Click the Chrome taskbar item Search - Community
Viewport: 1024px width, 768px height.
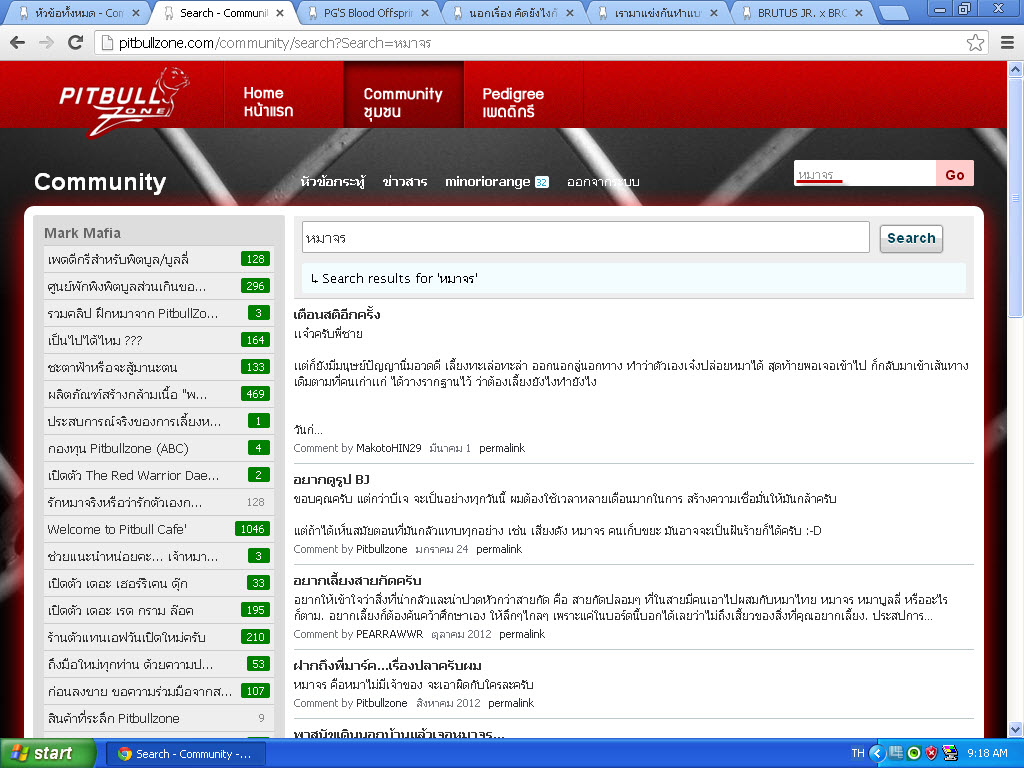186,754
